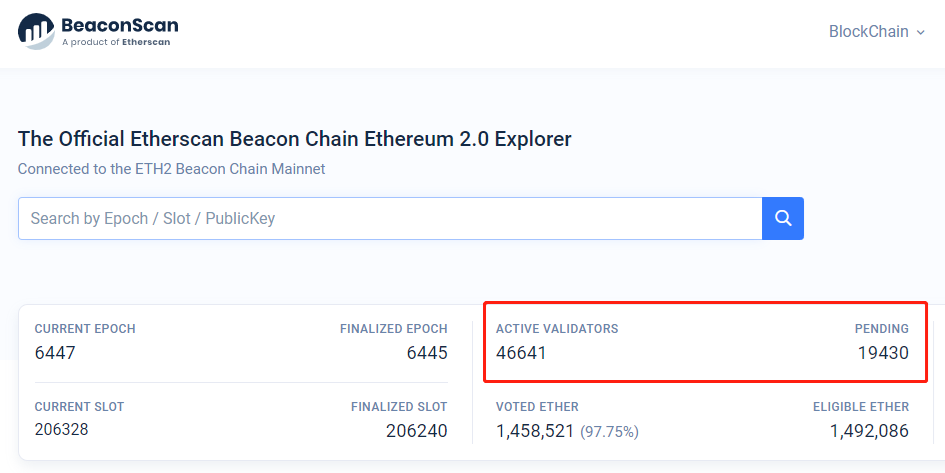
Task: Click the blue magnifier search button
Action: pyautogui.click(x=783, y=218)
